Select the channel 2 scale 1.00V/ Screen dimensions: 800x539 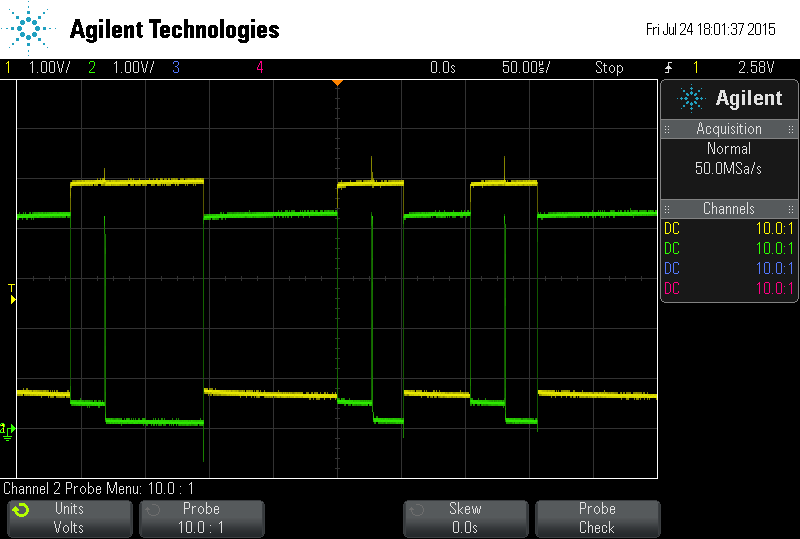(133, 67)
